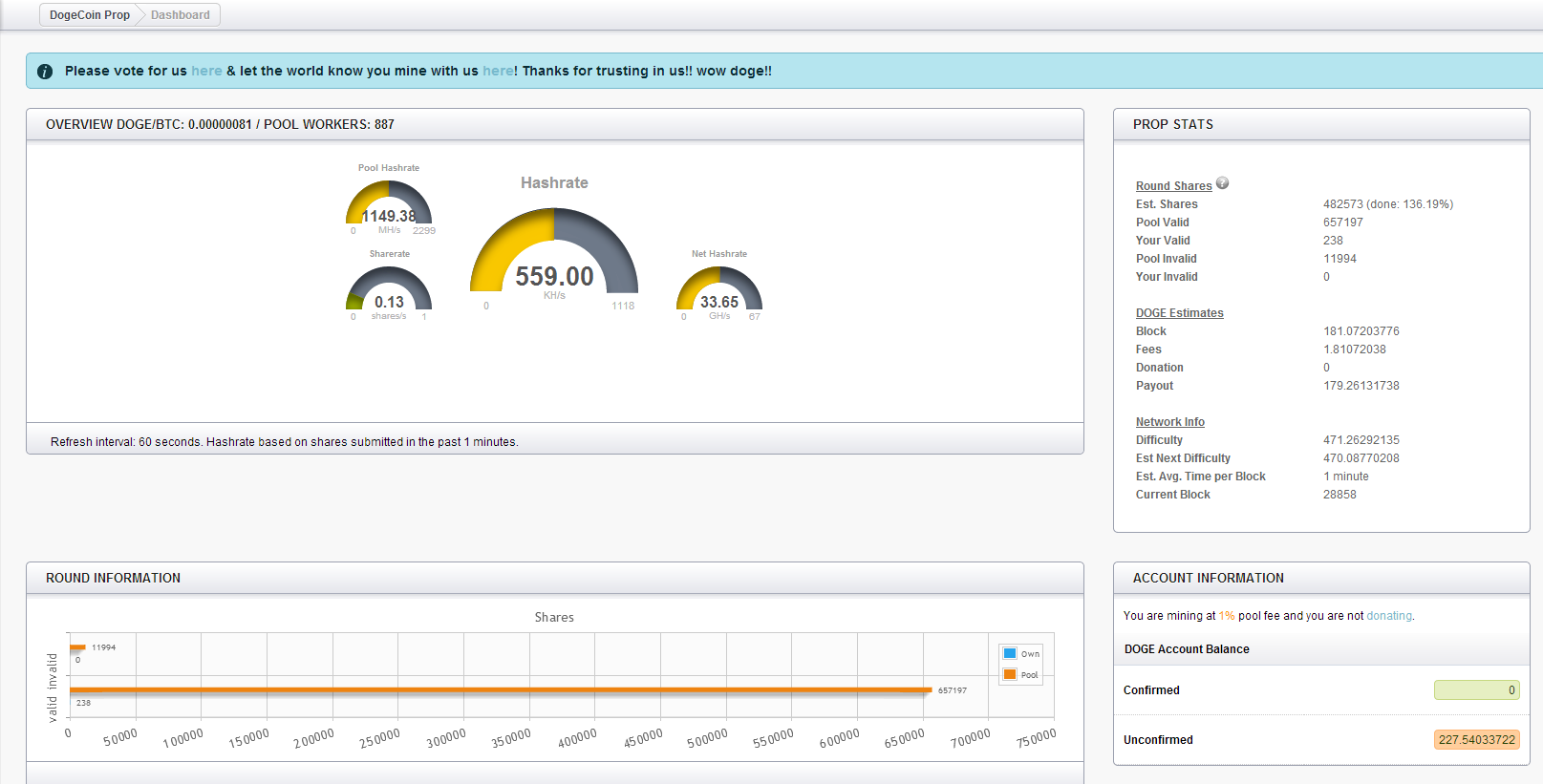This screenshot has height=784, width=1543.
Task: Click the 1% pool fee text
Action: coord(1226,616)
